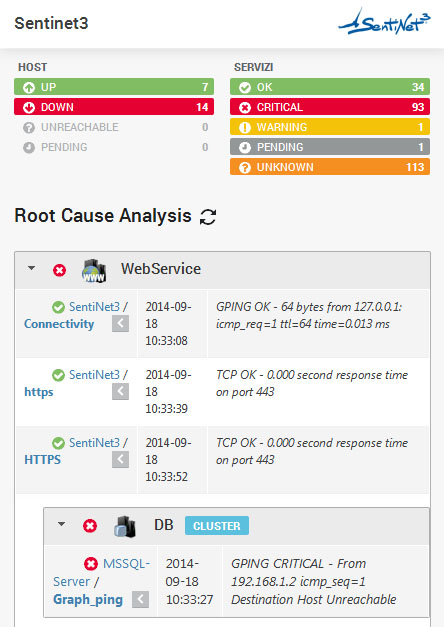This screenshot has height=627, width=444.
Task: Click green OK icon beside SentiNet3 Connectivity
Action: [x=58, y=307]
